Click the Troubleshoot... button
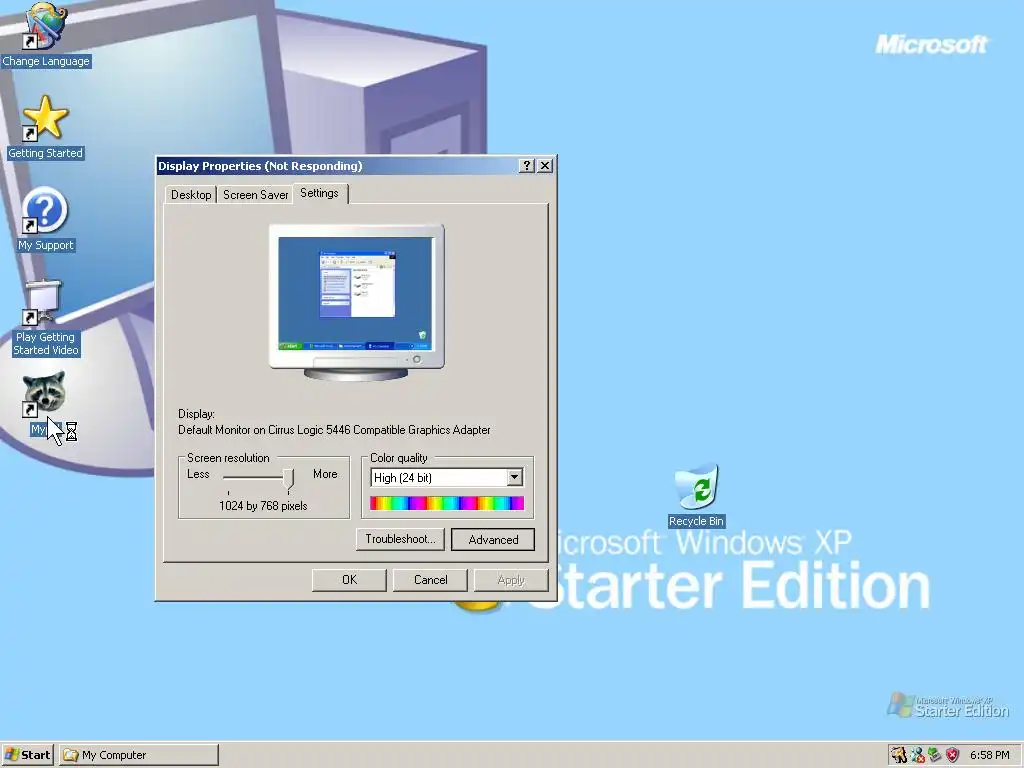 tap(400, 539)
